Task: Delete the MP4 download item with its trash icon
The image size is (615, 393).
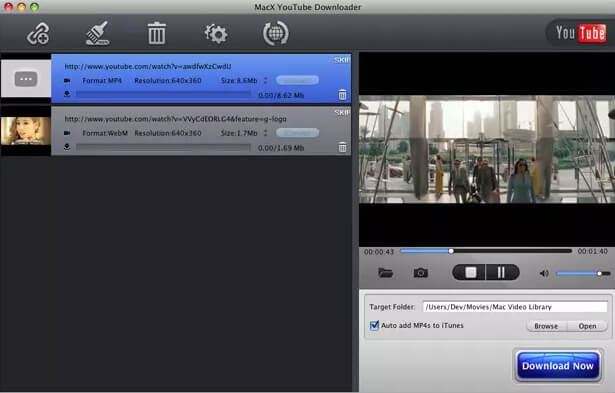Action: (x=342, y=95)
